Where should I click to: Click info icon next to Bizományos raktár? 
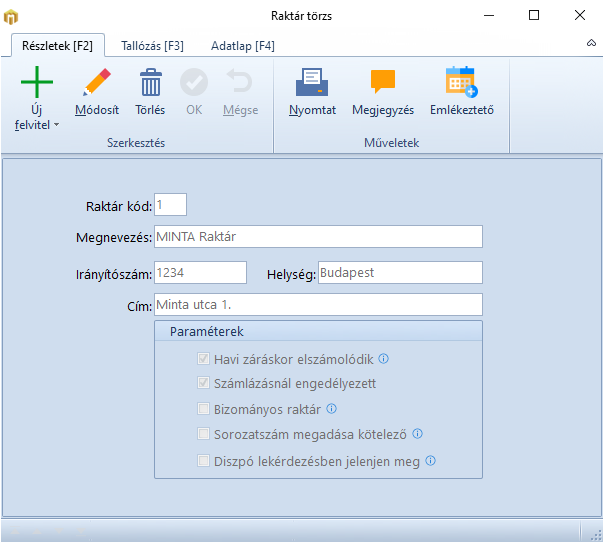[x=331, y=409]
